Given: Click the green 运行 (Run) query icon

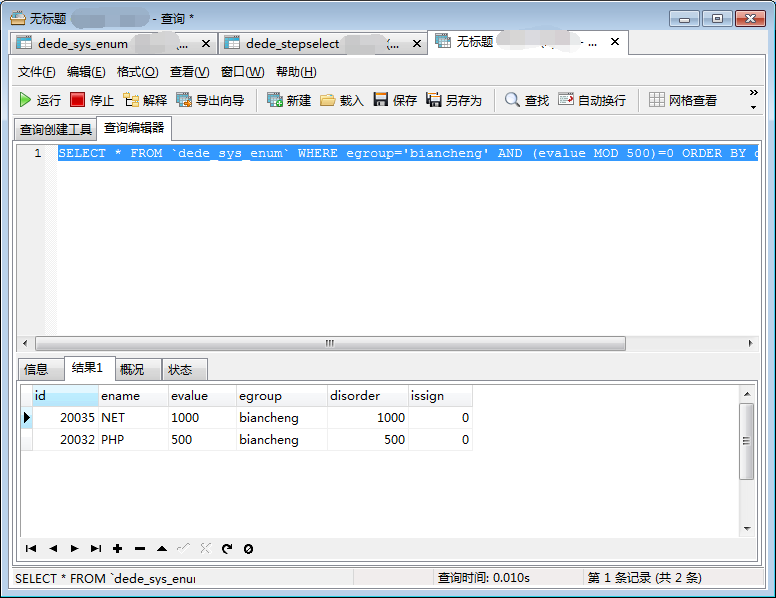Looking at the screenshot, I should [26, 100].
